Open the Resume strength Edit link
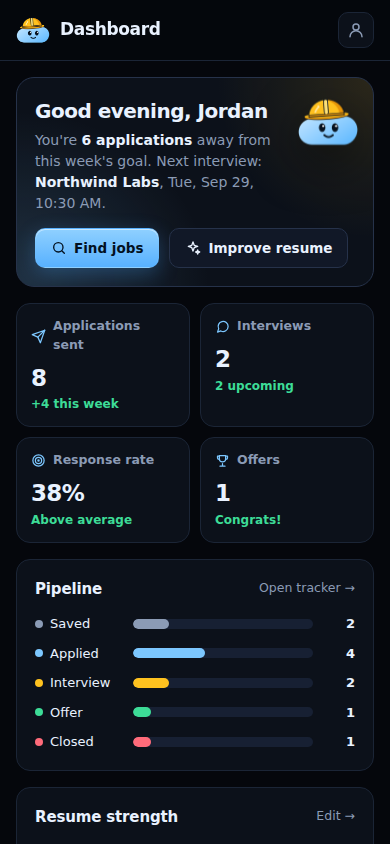 336,816
